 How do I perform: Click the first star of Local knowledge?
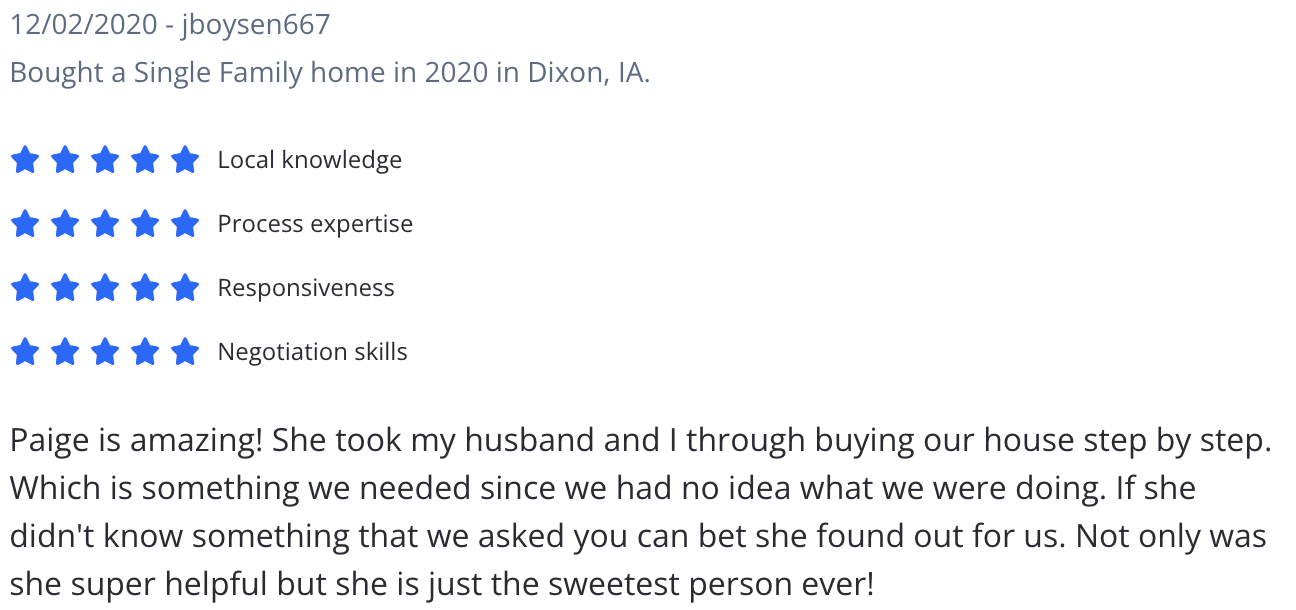(25, 160)
